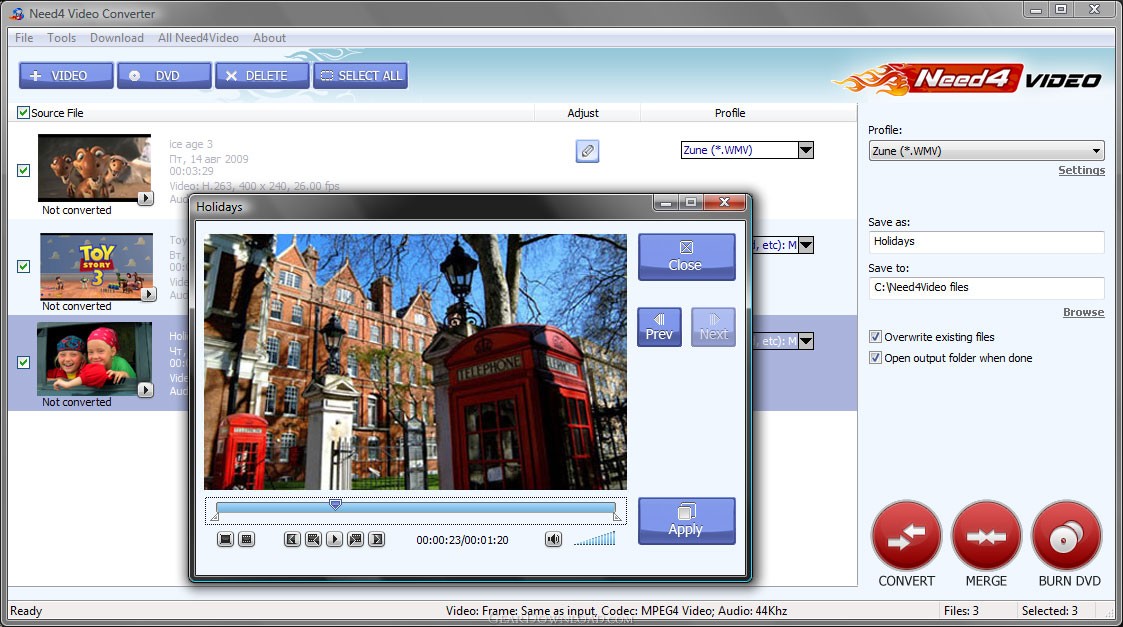This screenshot has width=1123, height=627.
Task: Open the adjust (edit) icon for ice age 3
Action: (587, 150)
